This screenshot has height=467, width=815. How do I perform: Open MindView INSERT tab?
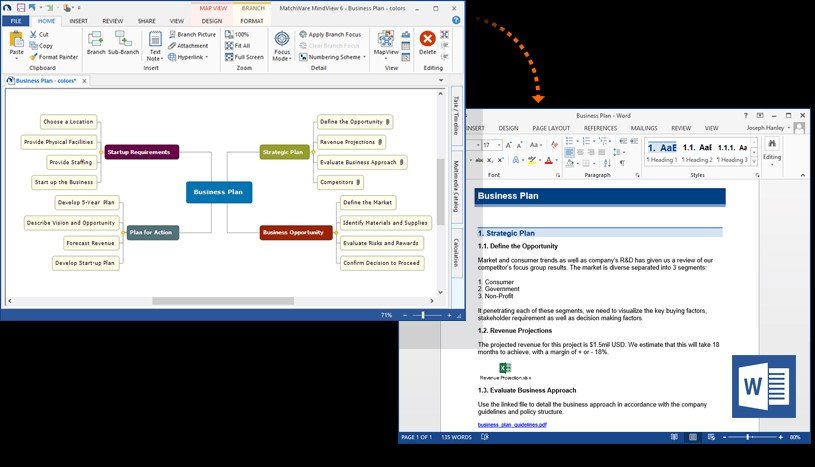point(78,21)
